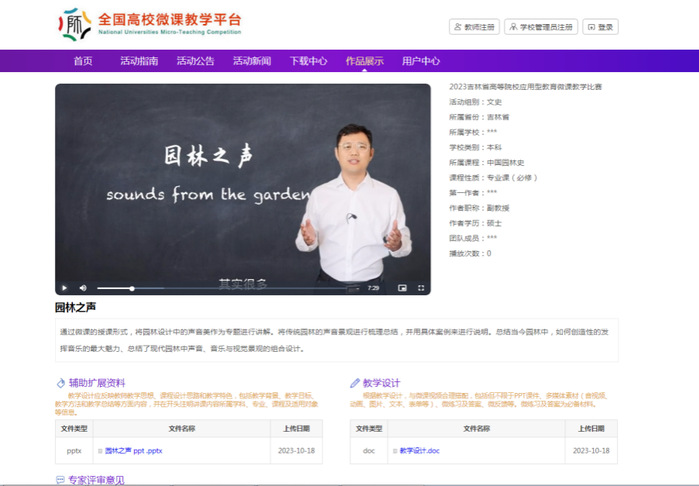This screenshot has height=486, width=699.
Task: Click the 学校类别:本科 line
Action: pyautogui.click(x=475, y=148)
